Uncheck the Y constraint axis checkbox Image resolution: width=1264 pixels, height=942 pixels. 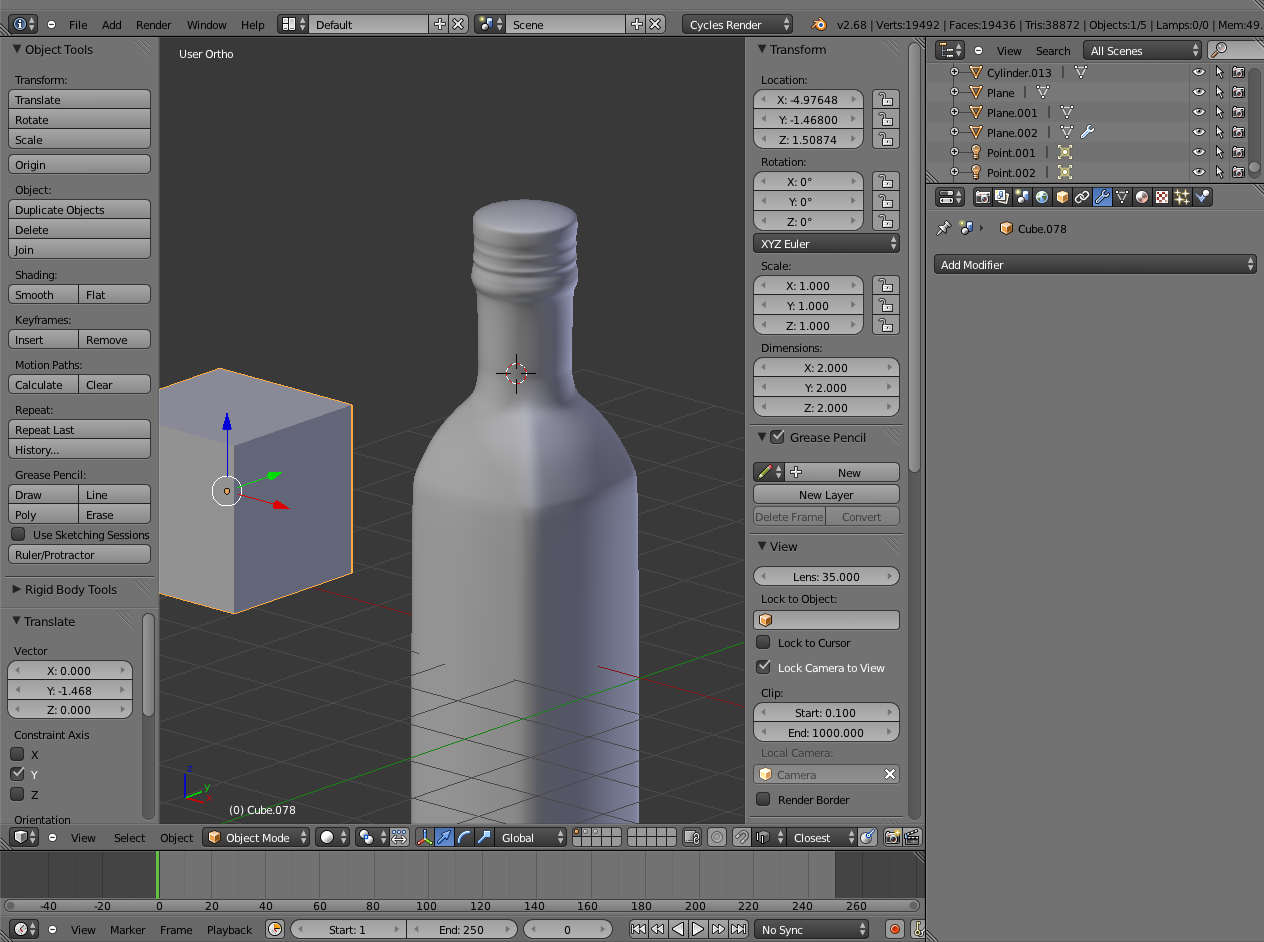coord(17,774)
